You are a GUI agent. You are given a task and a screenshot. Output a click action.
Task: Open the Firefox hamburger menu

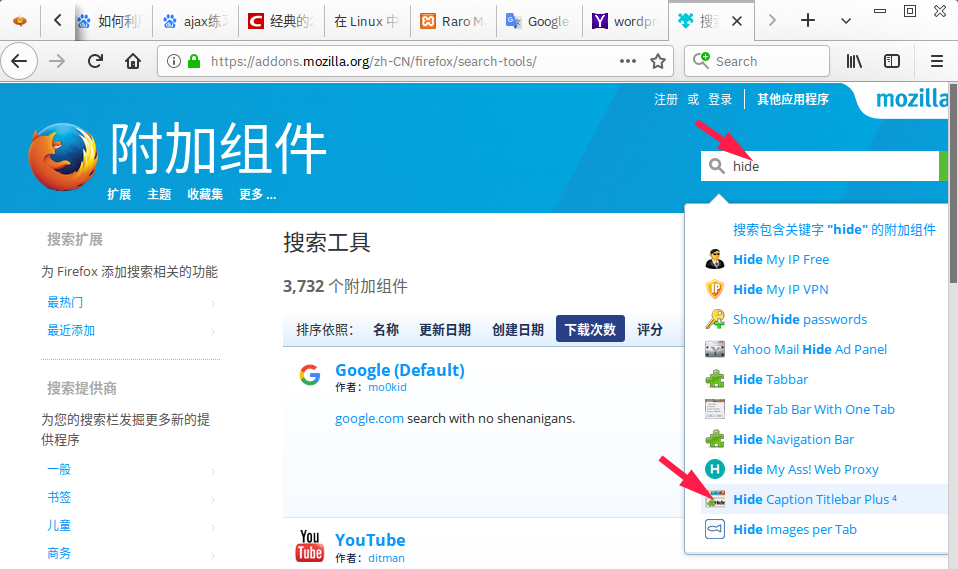click(936, 61)
